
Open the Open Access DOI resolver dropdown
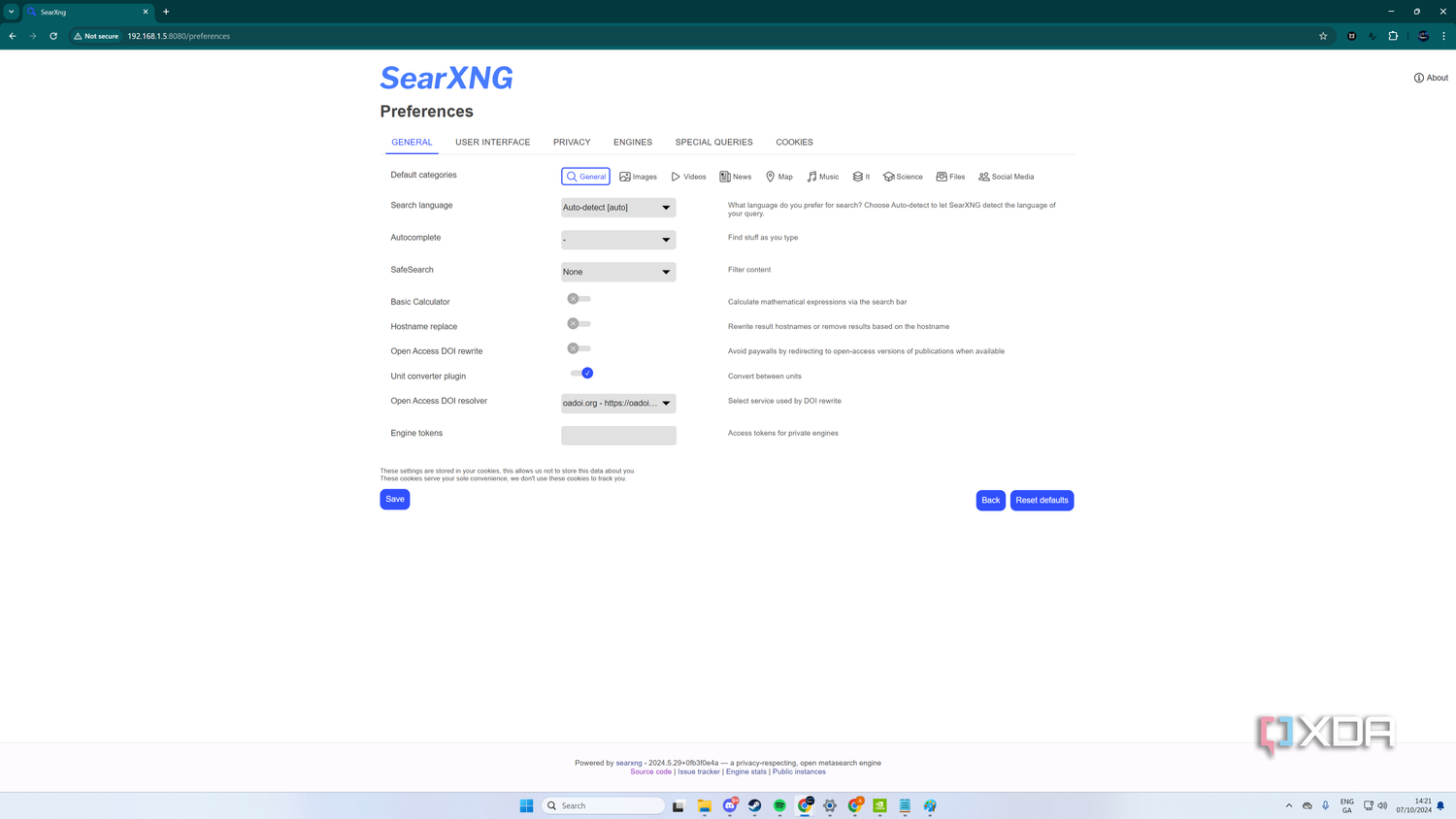pyautogui.click(x=618, y=403)
